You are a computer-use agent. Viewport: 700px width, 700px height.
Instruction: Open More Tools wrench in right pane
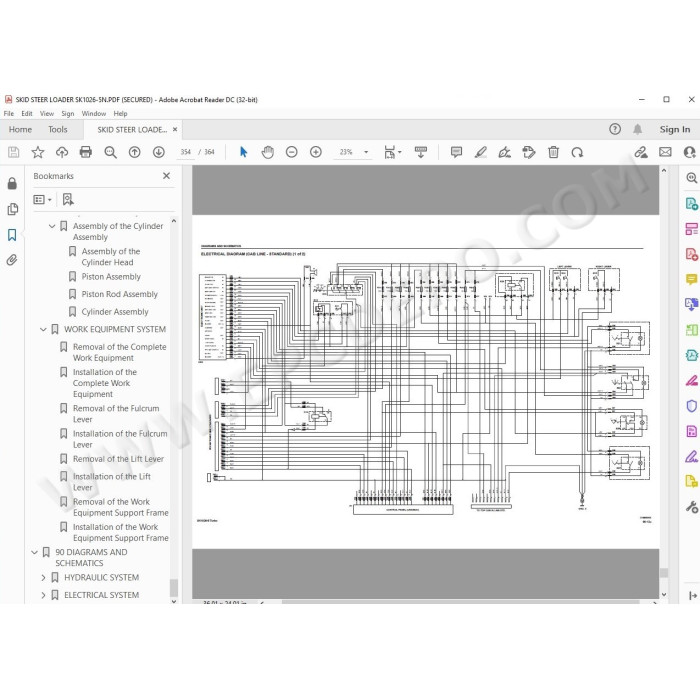click(x=692, y=507)
